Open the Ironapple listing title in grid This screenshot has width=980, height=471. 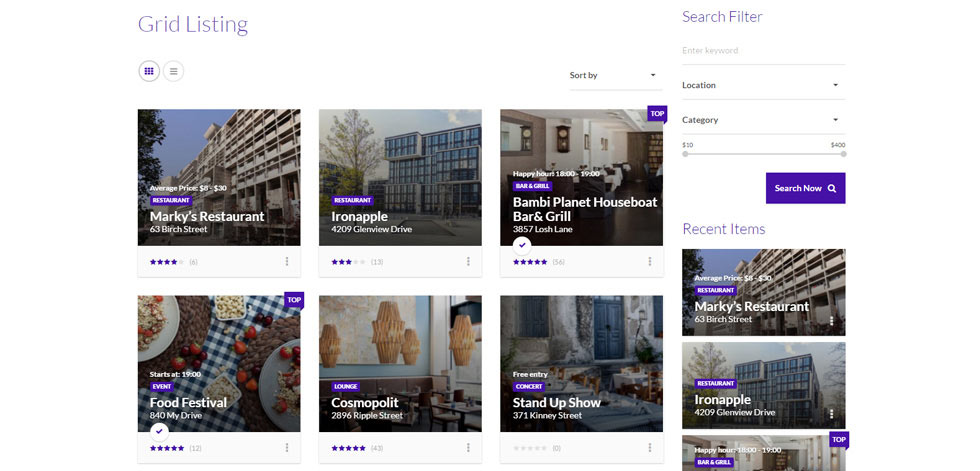point(359,217)
